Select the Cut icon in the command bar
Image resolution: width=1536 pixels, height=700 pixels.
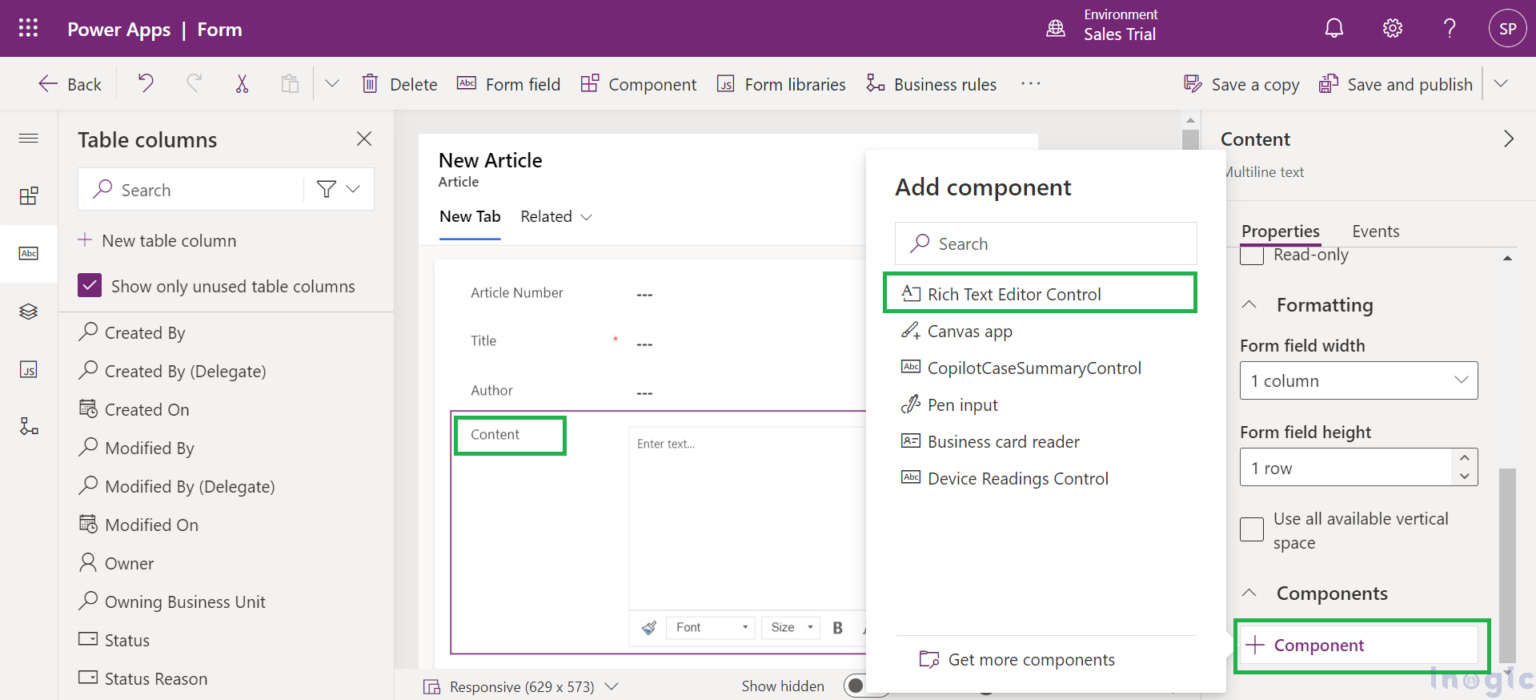[242, 84]
